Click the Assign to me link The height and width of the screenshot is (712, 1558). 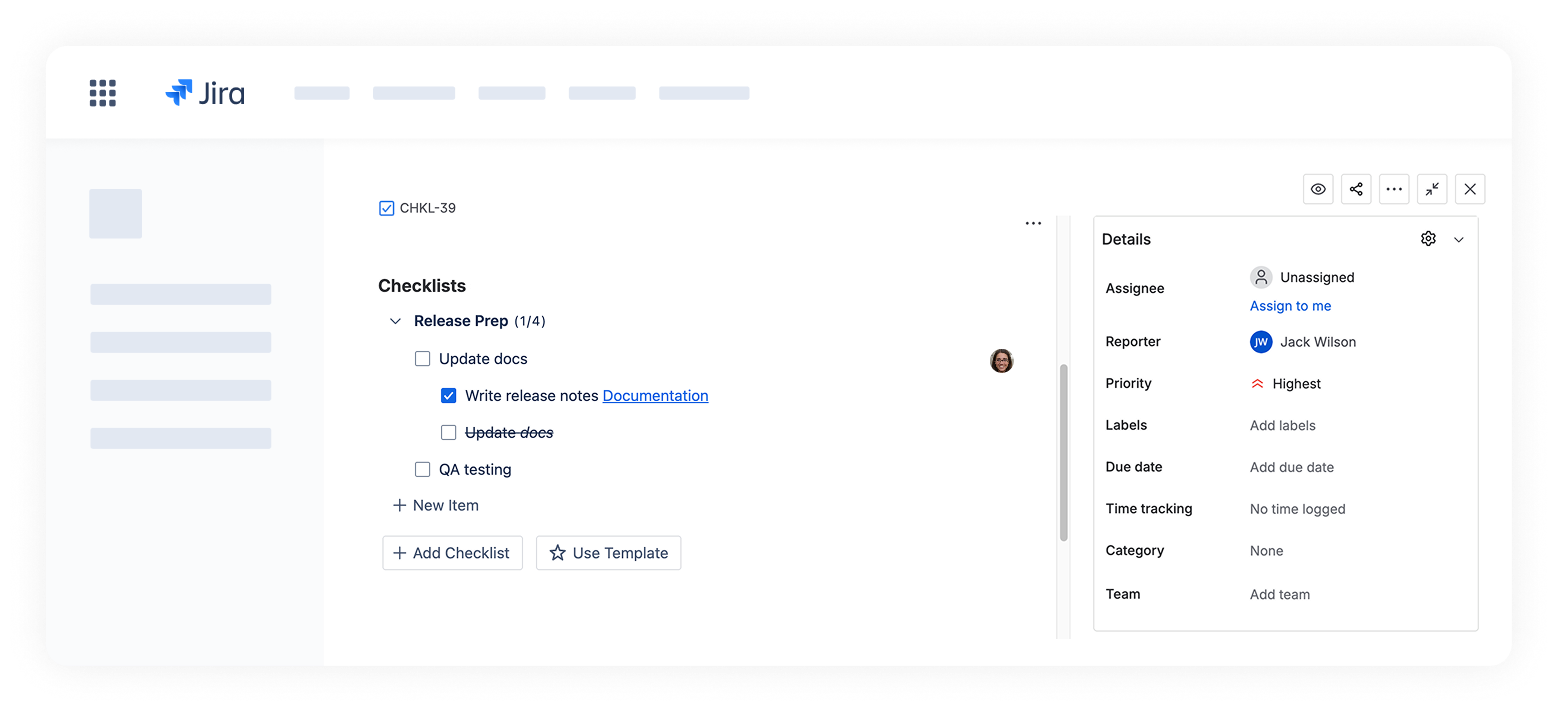1290,306
